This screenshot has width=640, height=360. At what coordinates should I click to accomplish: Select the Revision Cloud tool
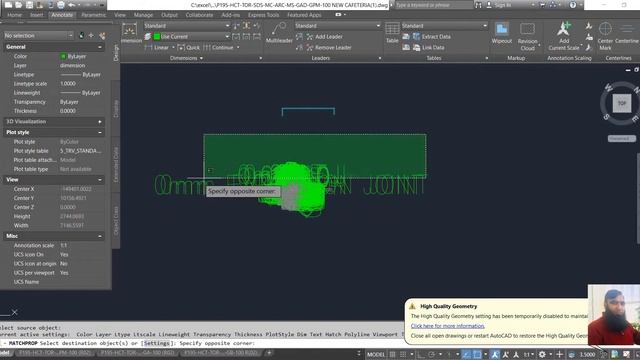pyautogui.click(x=527, y=36)
